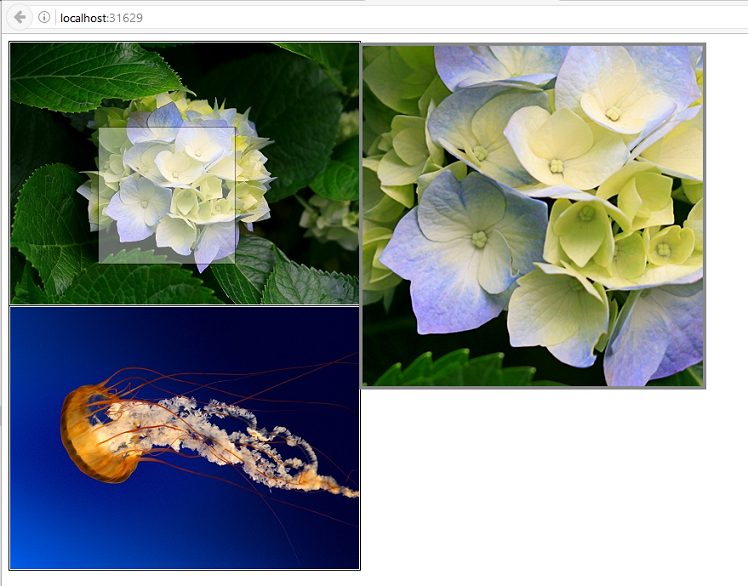Select the hydrangea flower thumbnail image
The width and height of the screenshot is (748, 586).
pyautogui.click(x=185, y=173)
